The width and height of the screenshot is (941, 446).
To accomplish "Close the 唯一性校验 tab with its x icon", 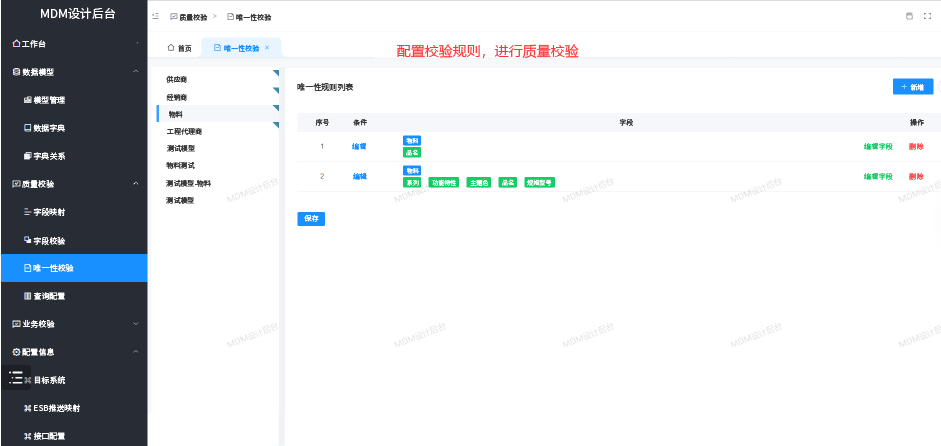I will [x=267, y=48].
